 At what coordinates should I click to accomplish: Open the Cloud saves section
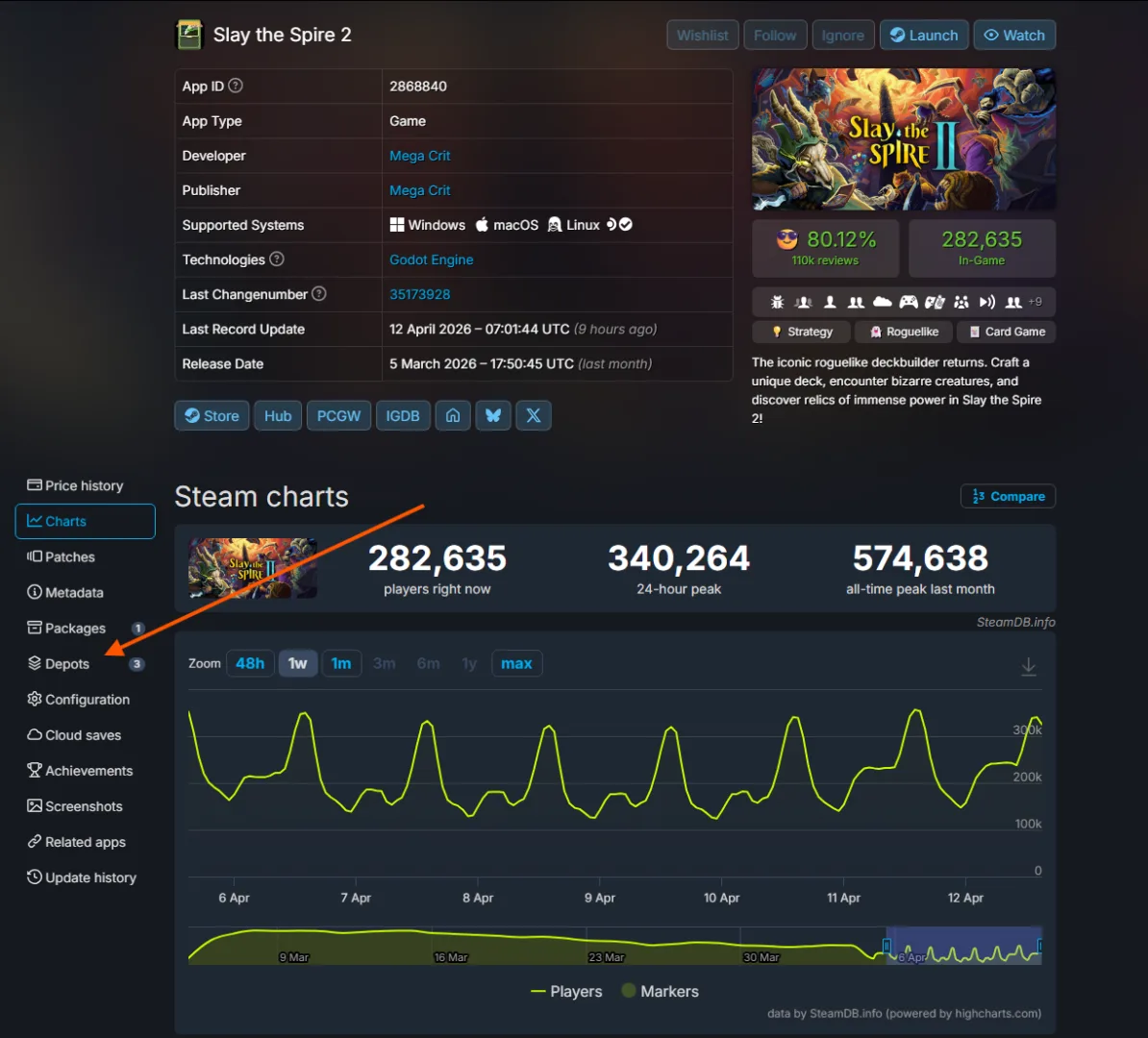click(81, 734)
